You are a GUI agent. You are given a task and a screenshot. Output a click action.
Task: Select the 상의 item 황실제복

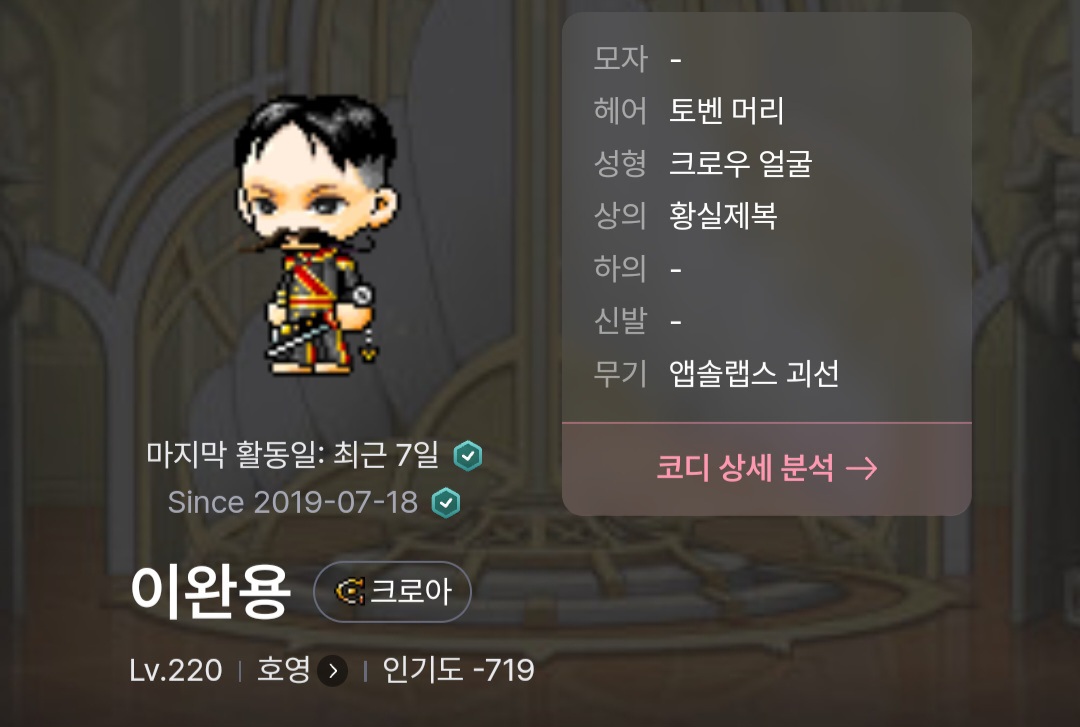[x=723, y=216]
